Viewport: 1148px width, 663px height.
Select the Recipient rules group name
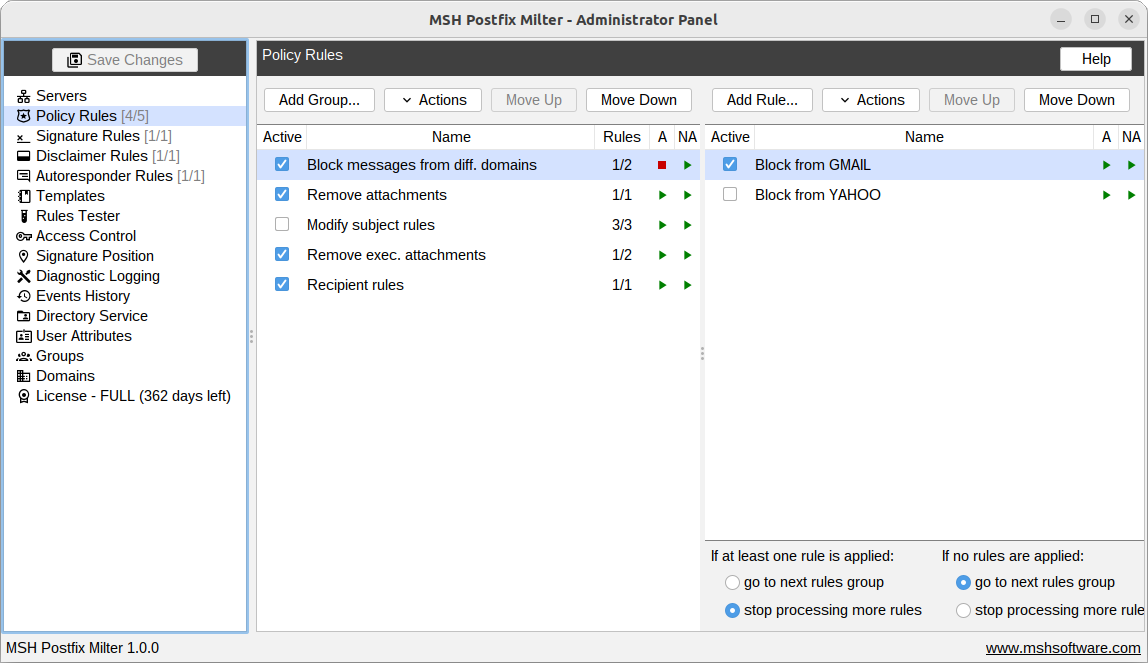355,285
